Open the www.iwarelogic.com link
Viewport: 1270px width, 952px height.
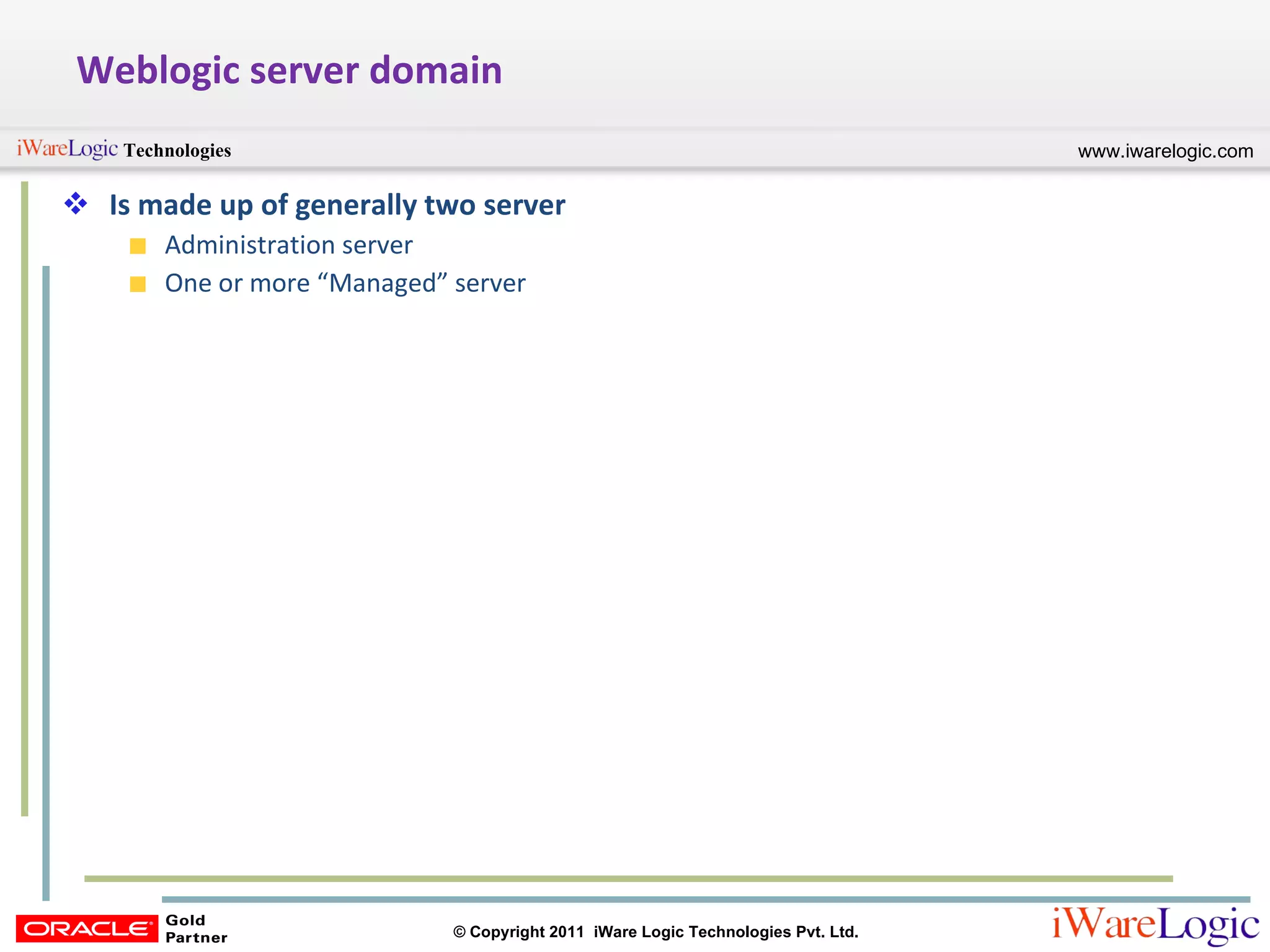(1165, 151)
